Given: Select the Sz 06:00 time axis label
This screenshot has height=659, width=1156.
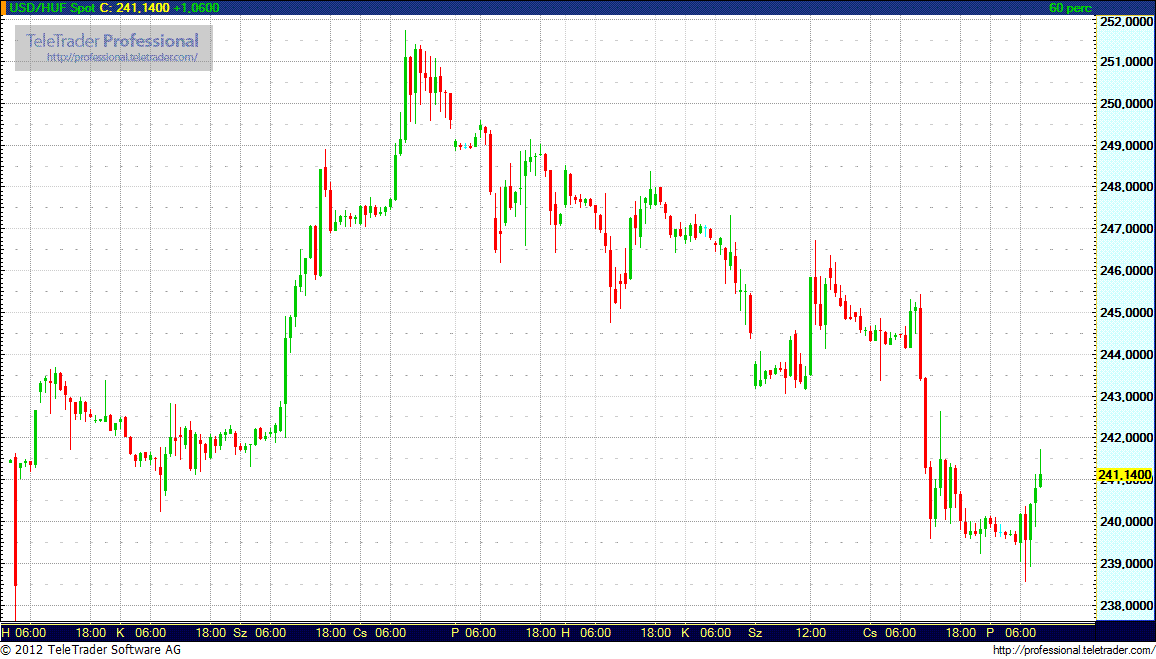Looking at the screenshot, I should pyautogui.click(x=260, y=633).
